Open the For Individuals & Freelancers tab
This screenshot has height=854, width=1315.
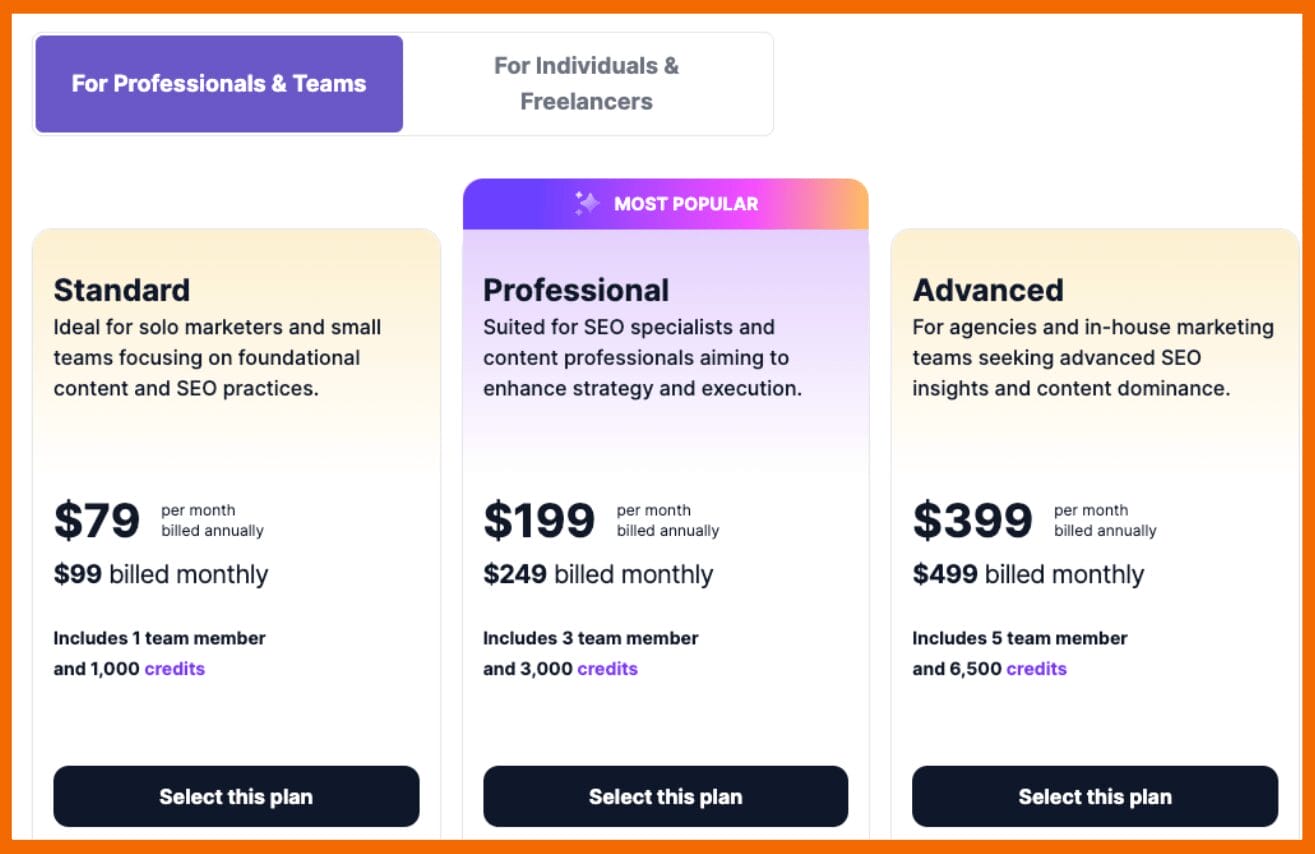point(586,84)
